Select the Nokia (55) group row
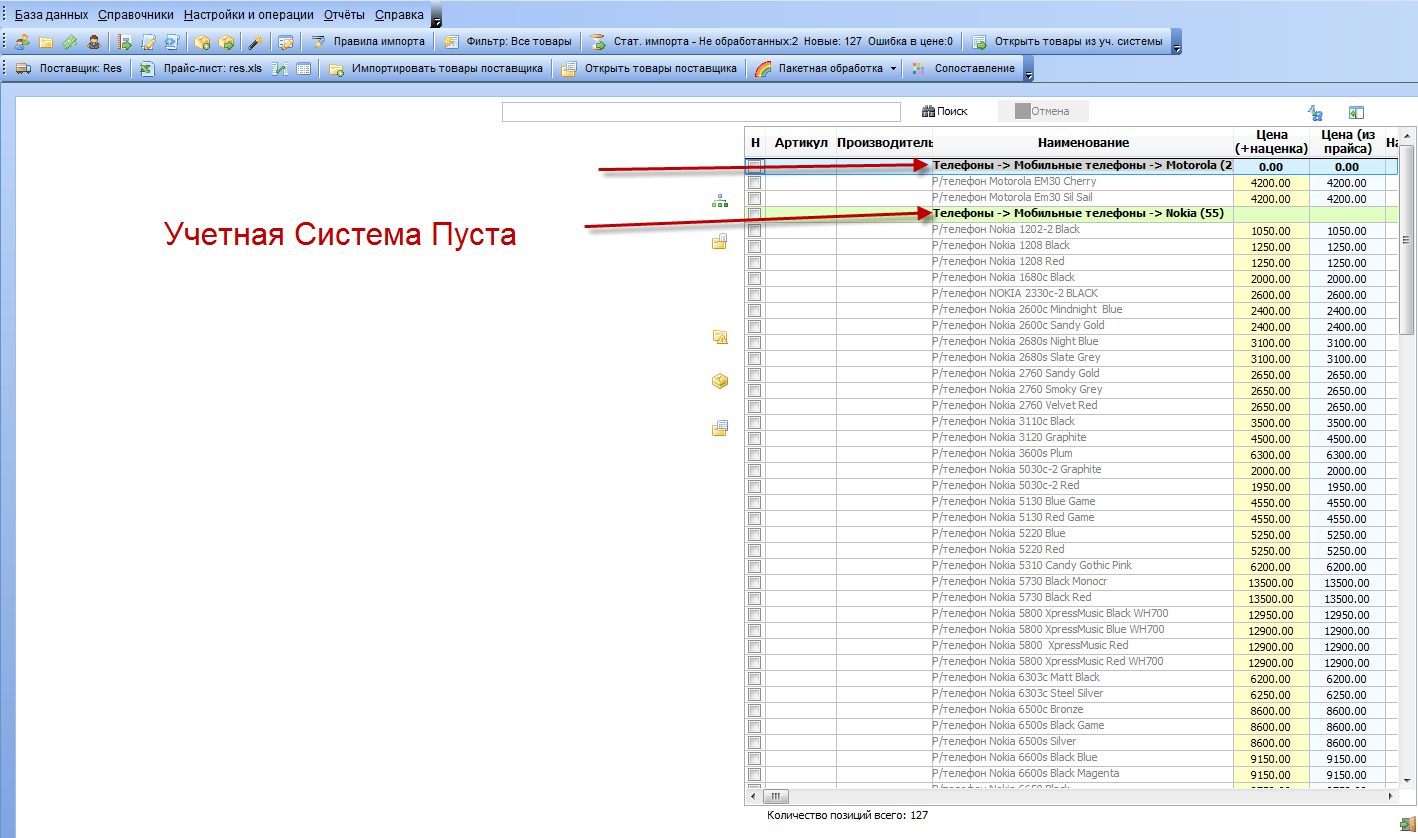1418x838 pixels. (x=1071, y=214)
